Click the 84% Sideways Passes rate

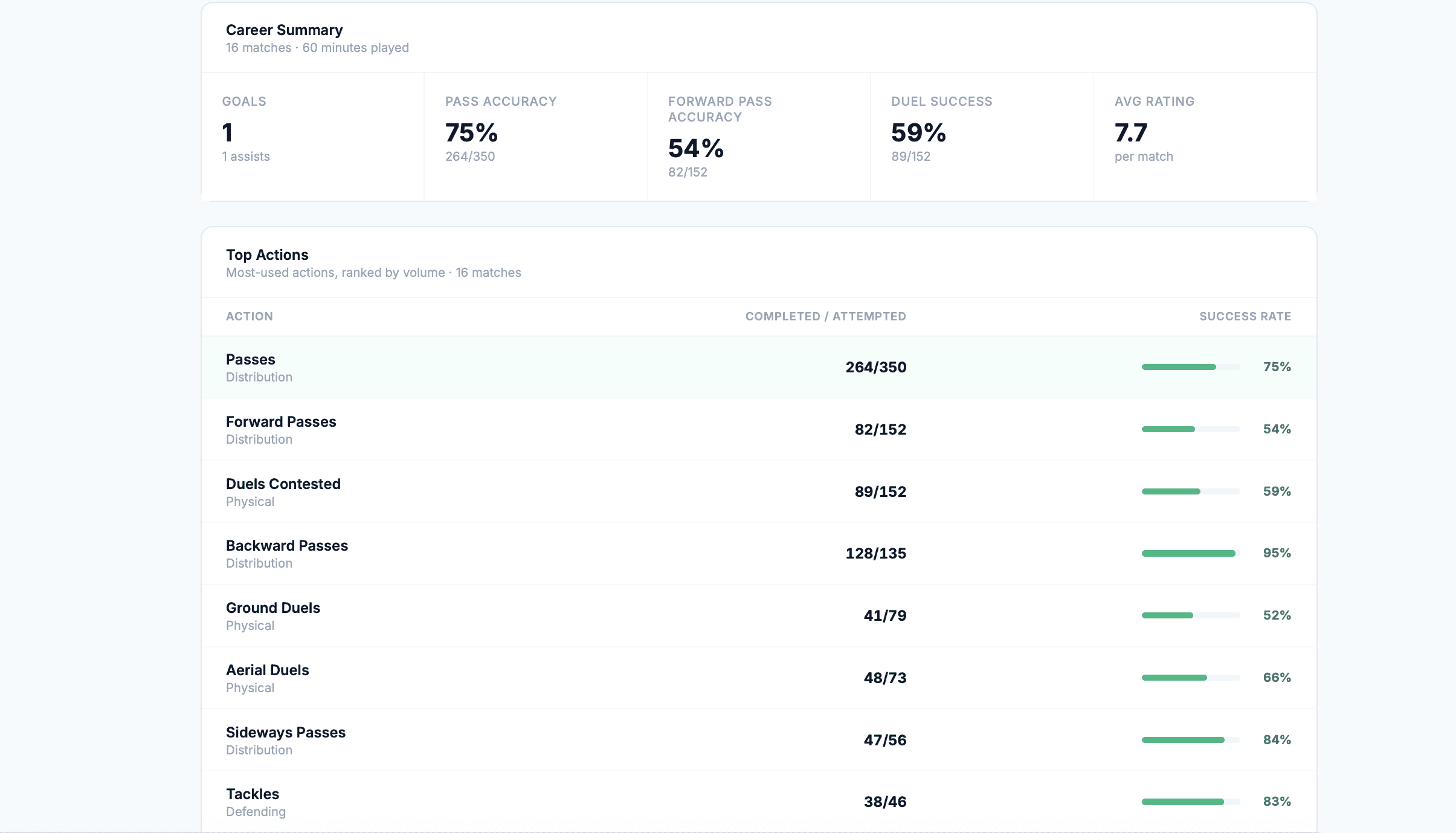click(x=1277, y=740)
